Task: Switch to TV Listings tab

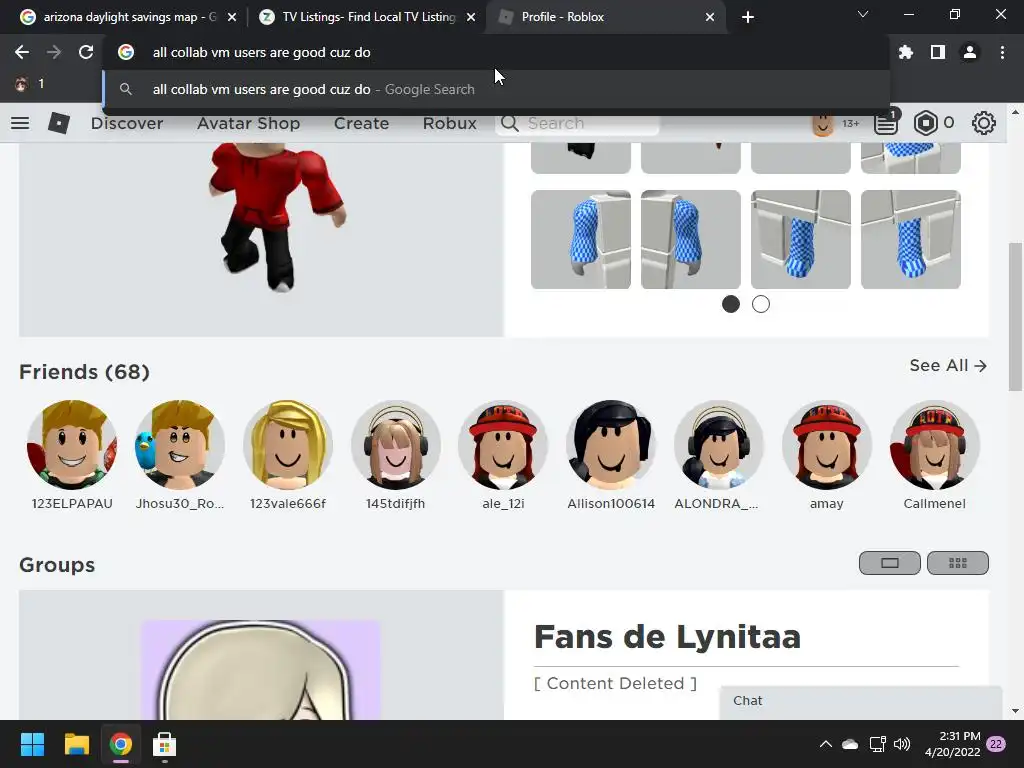Action: pos(368,17)
